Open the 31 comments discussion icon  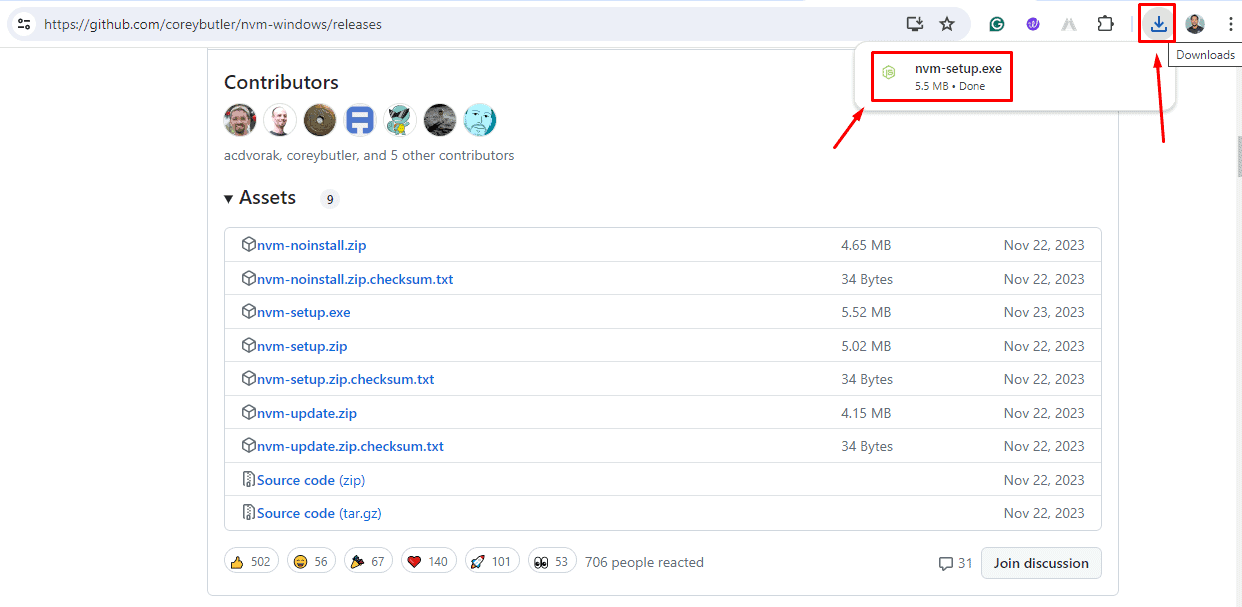pos(955,563)
